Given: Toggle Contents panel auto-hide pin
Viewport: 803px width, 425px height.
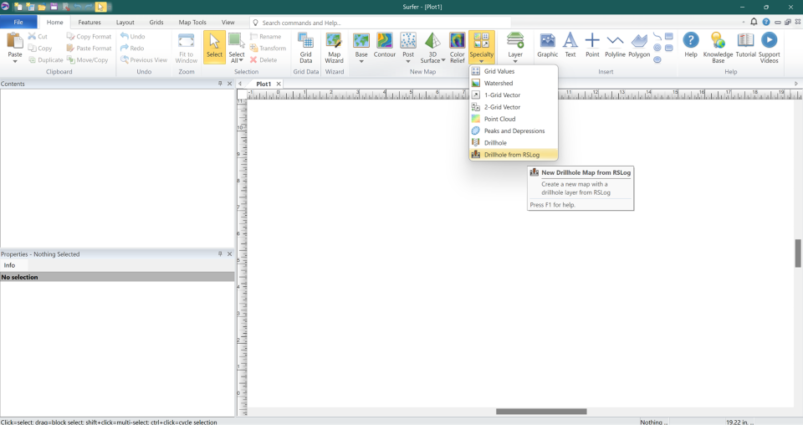Looking at the screenshot, I should click(220, 83).
